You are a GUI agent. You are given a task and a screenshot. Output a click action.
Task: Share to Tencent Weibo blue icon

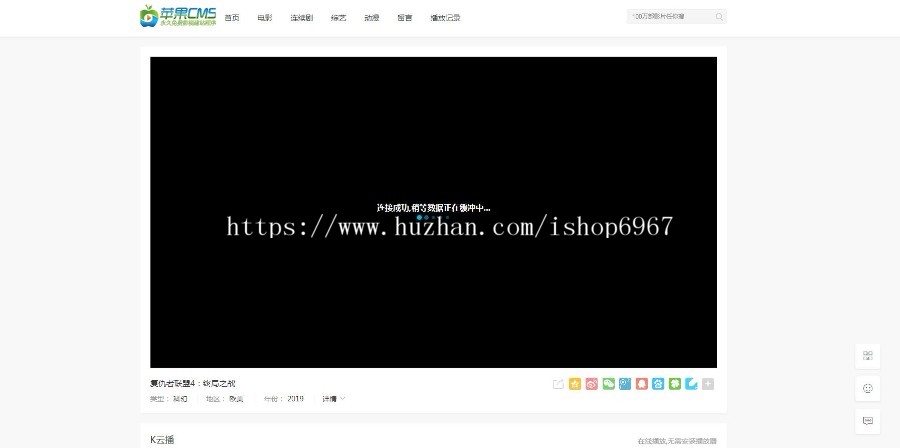click(625, 384)
